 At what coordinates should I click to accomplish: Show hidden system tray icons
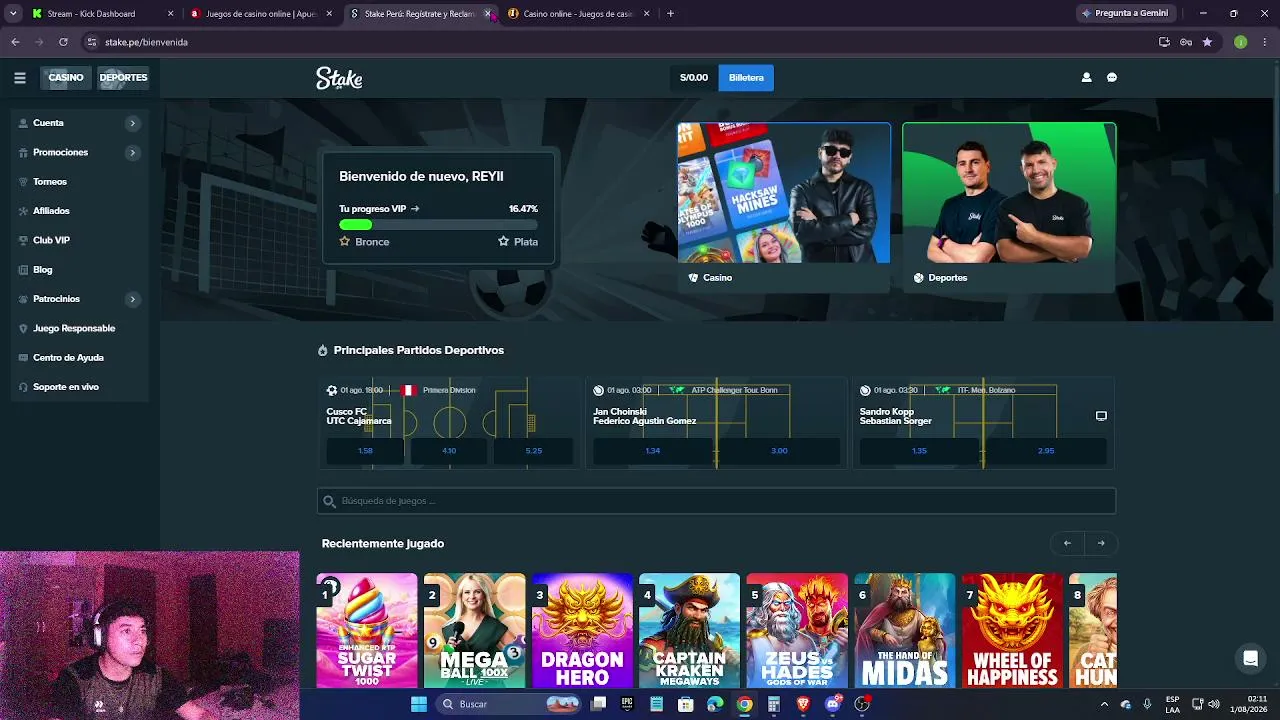1104,704
